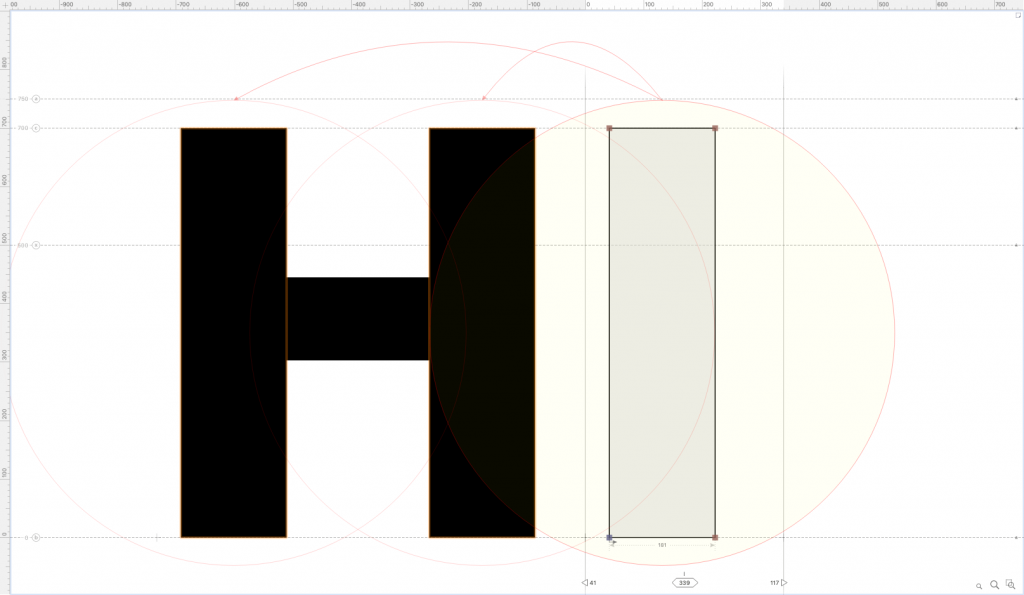This screenshot has width=1024, height=595.
Task: Click the right stem of the black H glyph
Action: (482, 332)
